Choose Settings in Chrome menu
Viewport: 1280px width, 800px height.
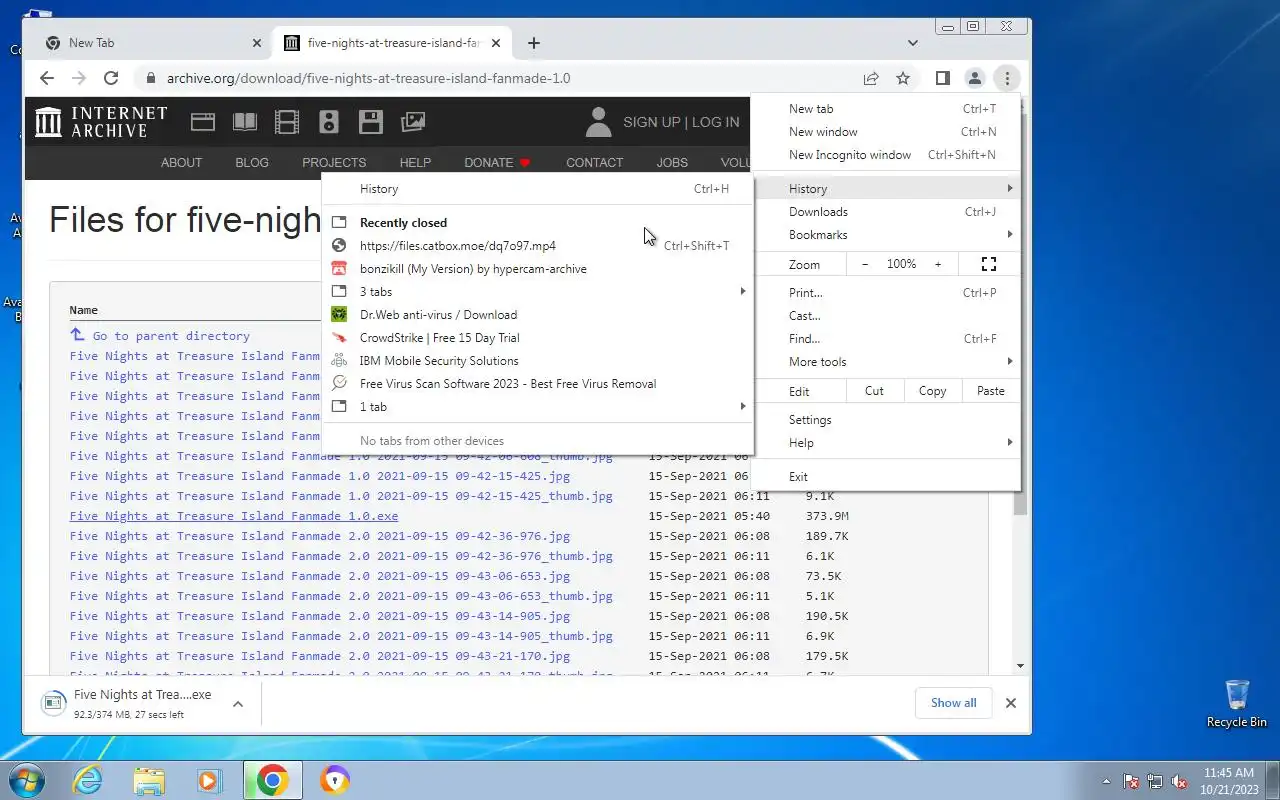pos(886,420)
